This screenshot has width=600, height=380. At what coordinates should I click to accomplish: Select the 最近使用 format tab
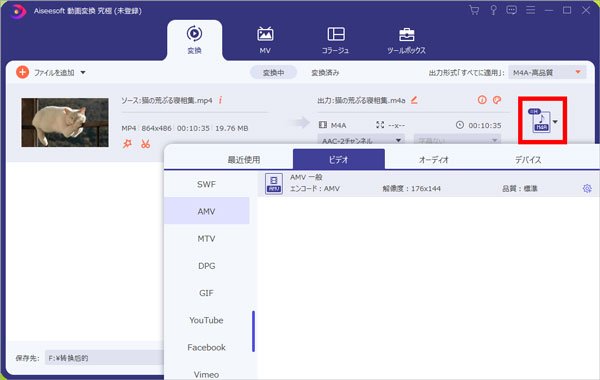pyautogui.click(x=244, y=160)
